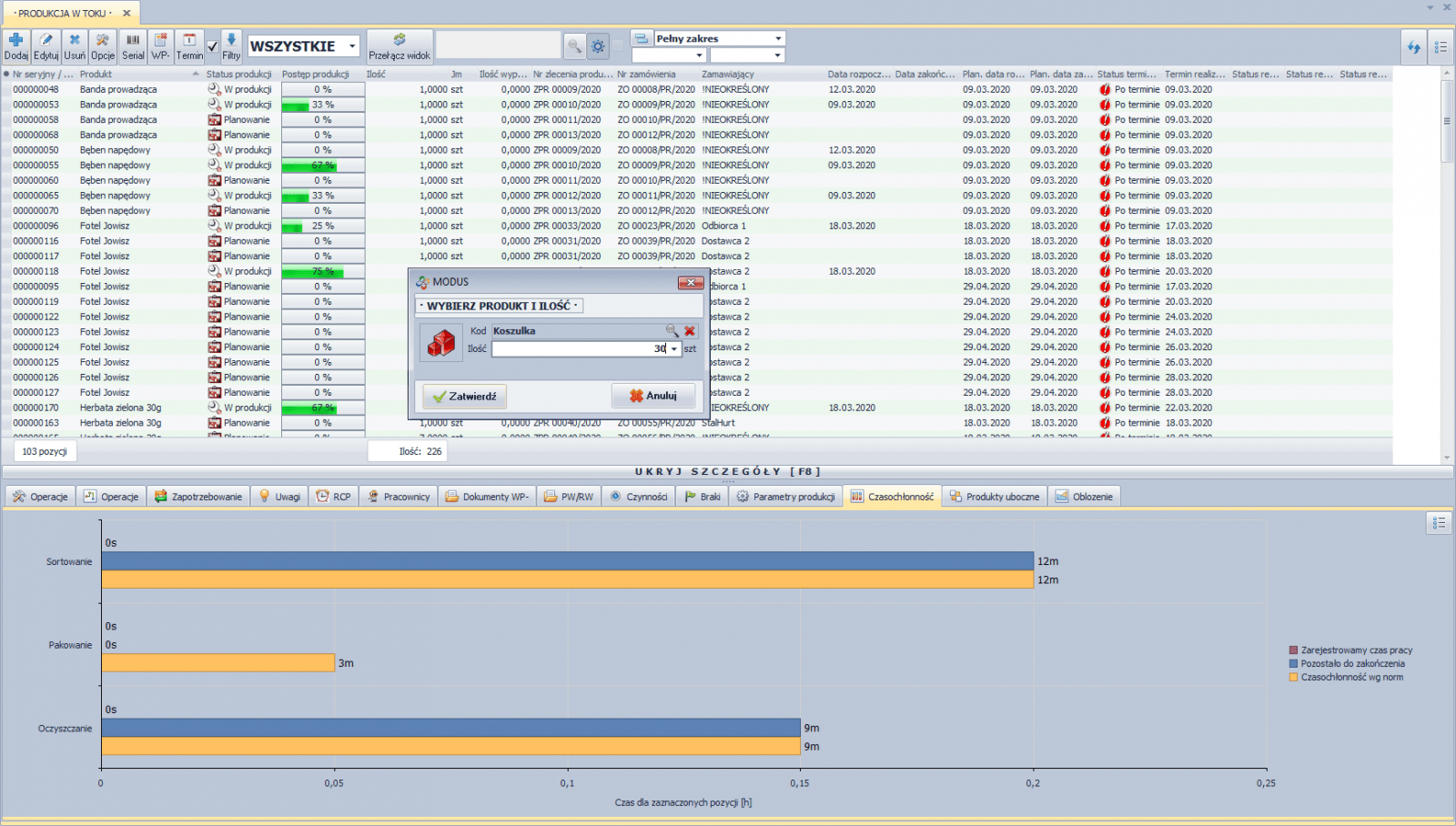
Task: Switch to the Obłożenie tab
Action: 1084,497
